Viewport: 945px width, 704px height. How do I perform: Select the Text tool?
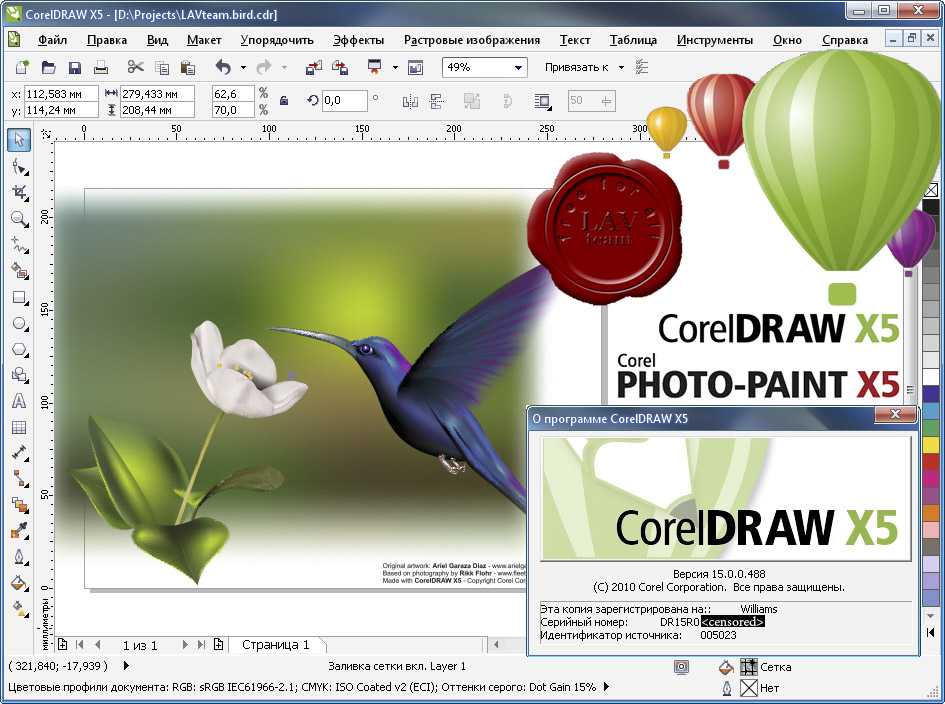click(19, 401)
